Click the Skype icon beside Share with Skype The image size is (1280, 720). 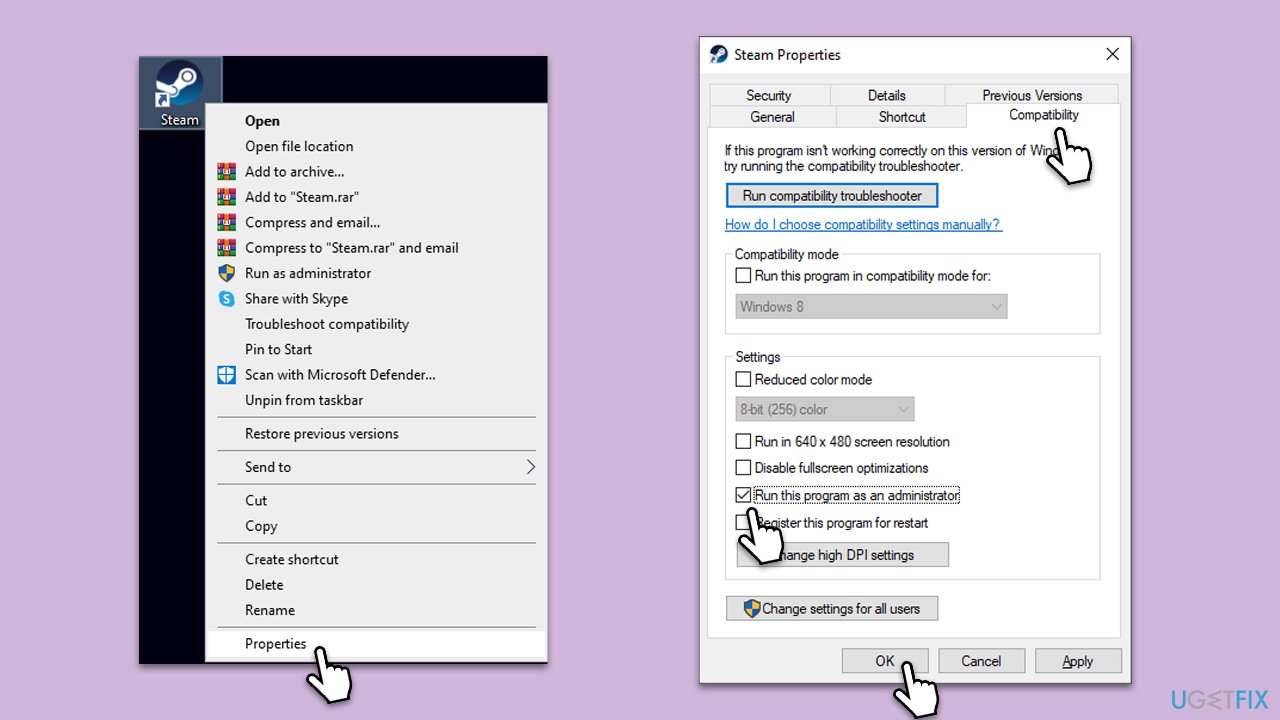click(x=227, y=299)
